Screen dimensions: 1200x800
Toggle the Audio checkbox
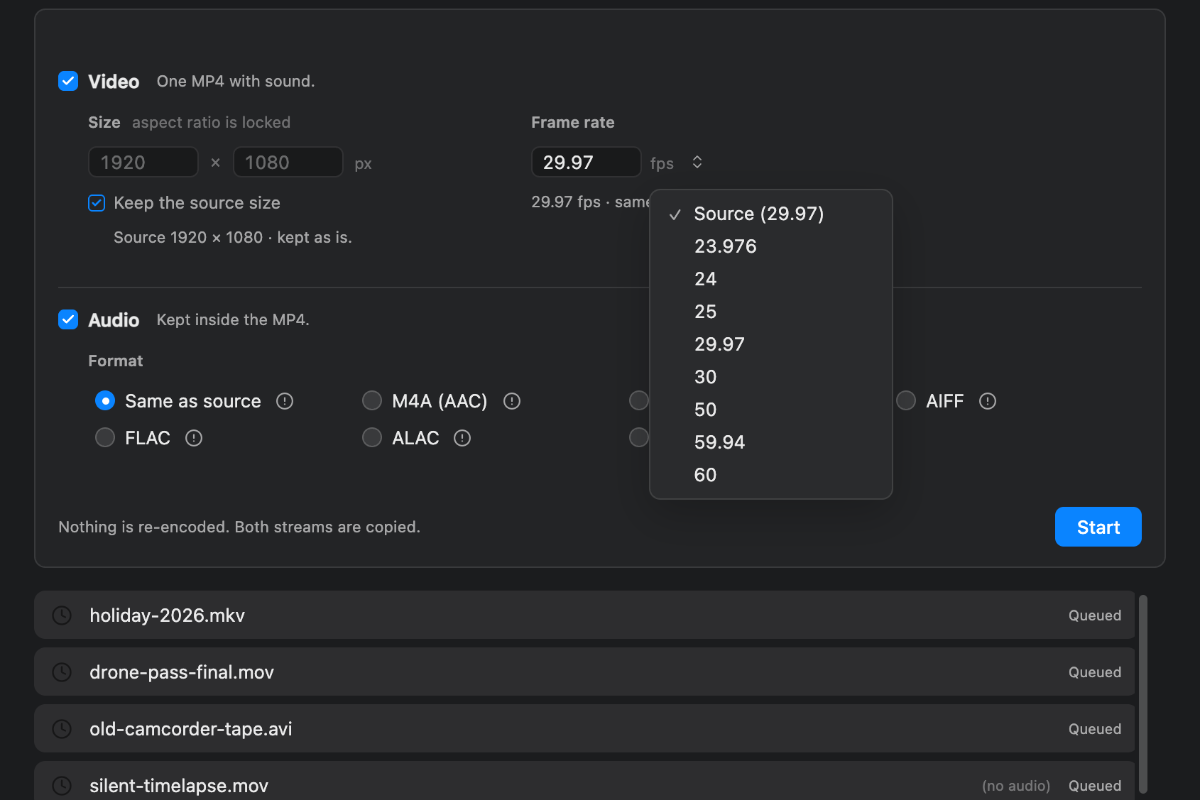pyautogui.click(x=68, y=320)
